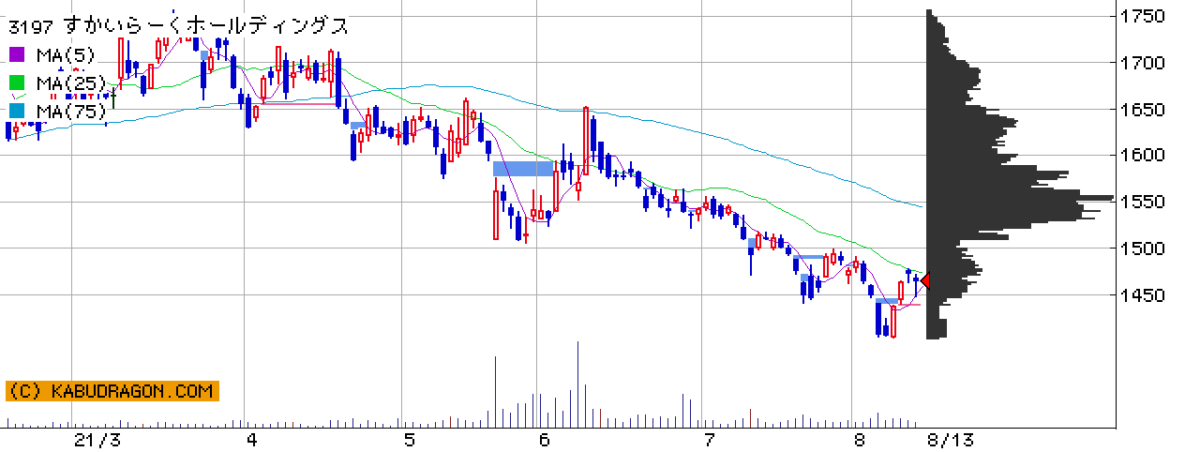Click the MA(75) legend label
The height and width of the screenshot is (452, 1200).
point(70,111)
